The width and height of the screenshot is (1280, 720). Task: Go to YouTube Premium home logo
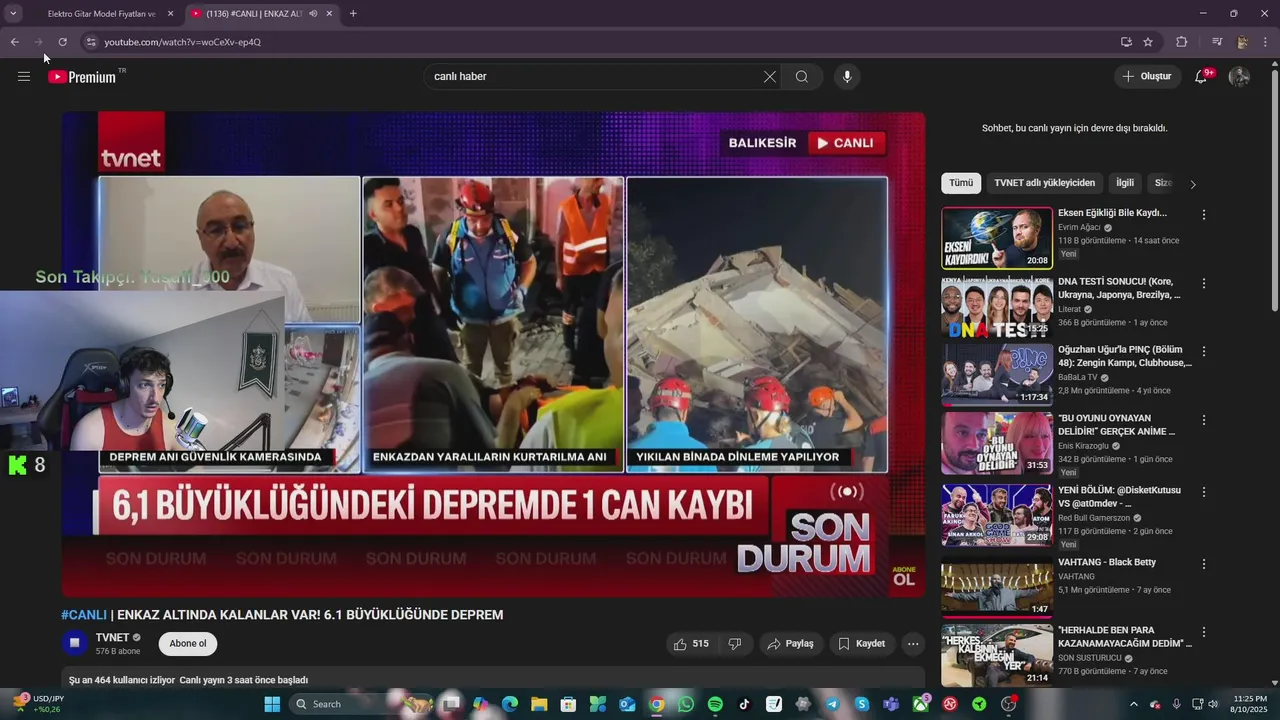tap(83, 77)
